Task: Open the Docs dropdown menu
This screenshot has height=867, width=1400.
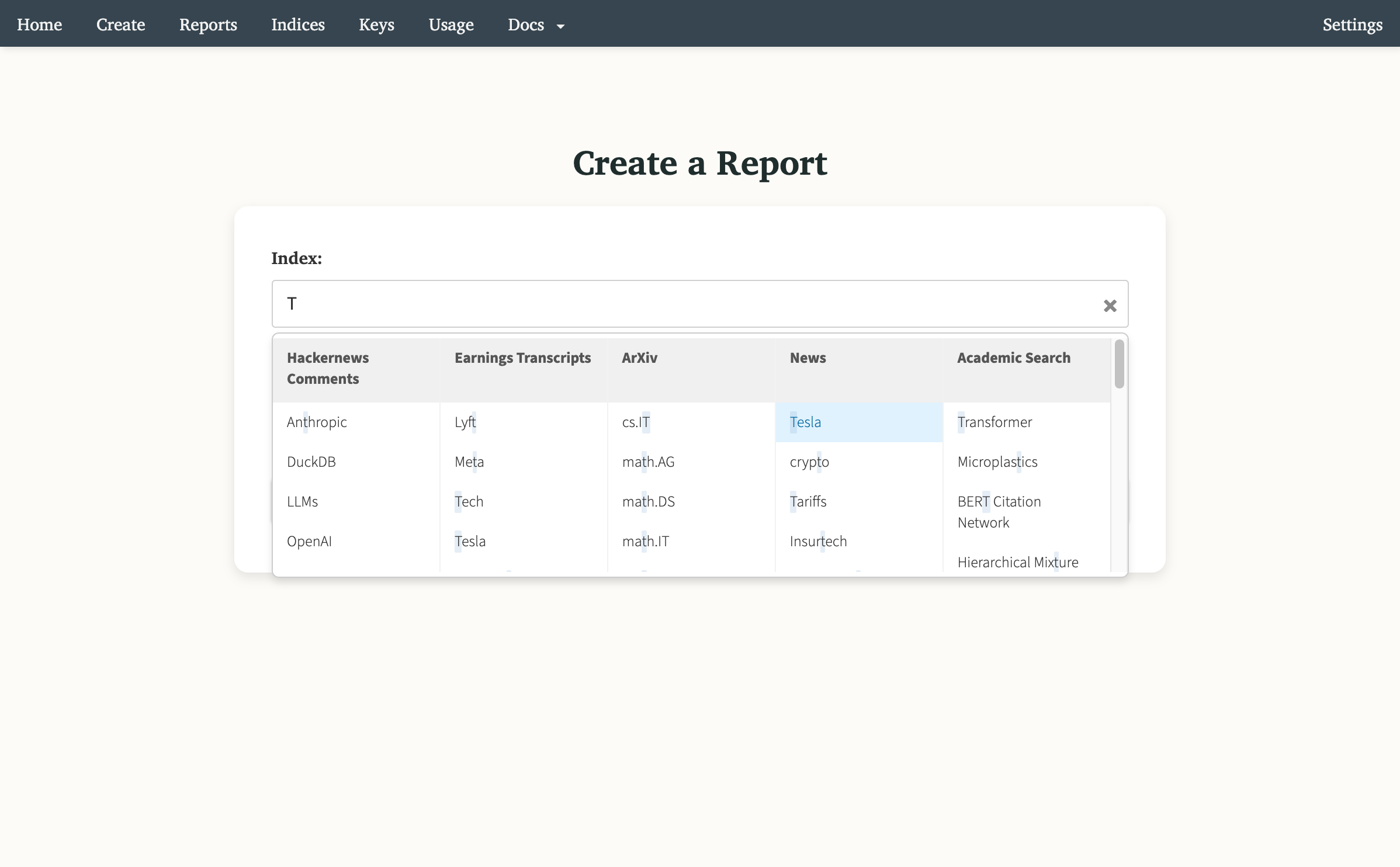Action: pyautogui.click(x=535, y=25)
